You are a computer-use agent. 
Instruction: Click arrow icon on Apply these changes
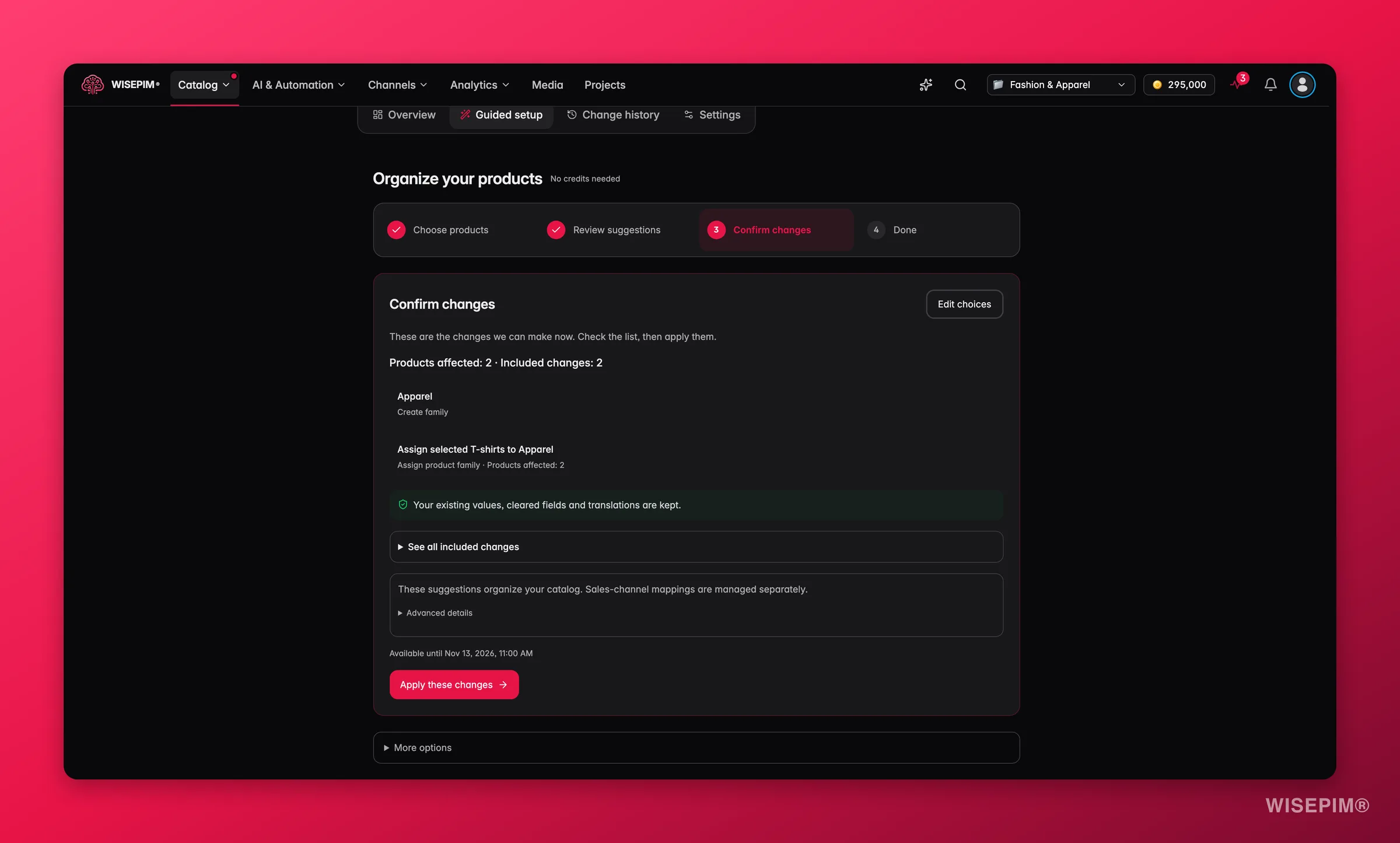503,685
